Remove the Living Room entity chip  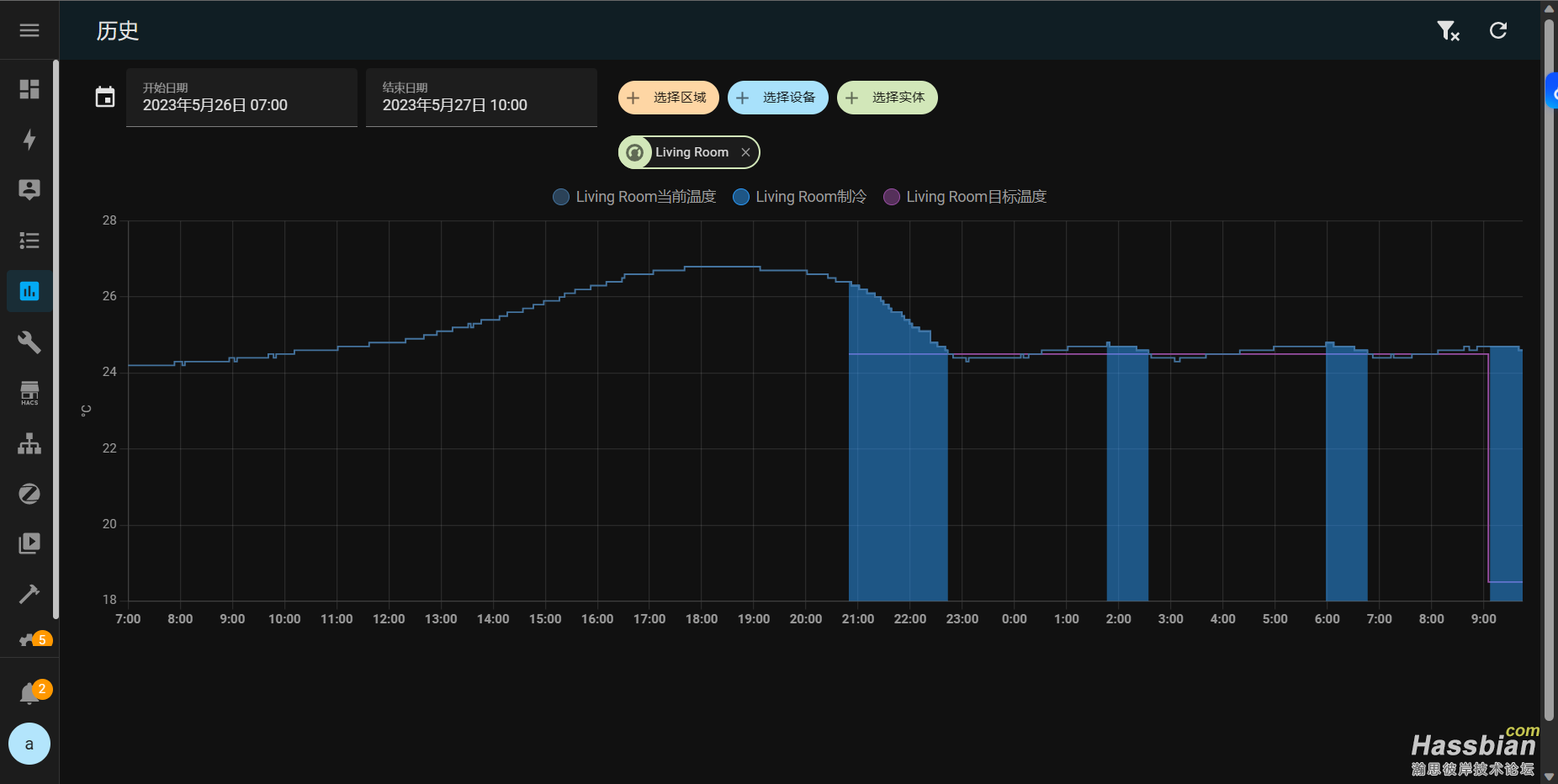745,152
